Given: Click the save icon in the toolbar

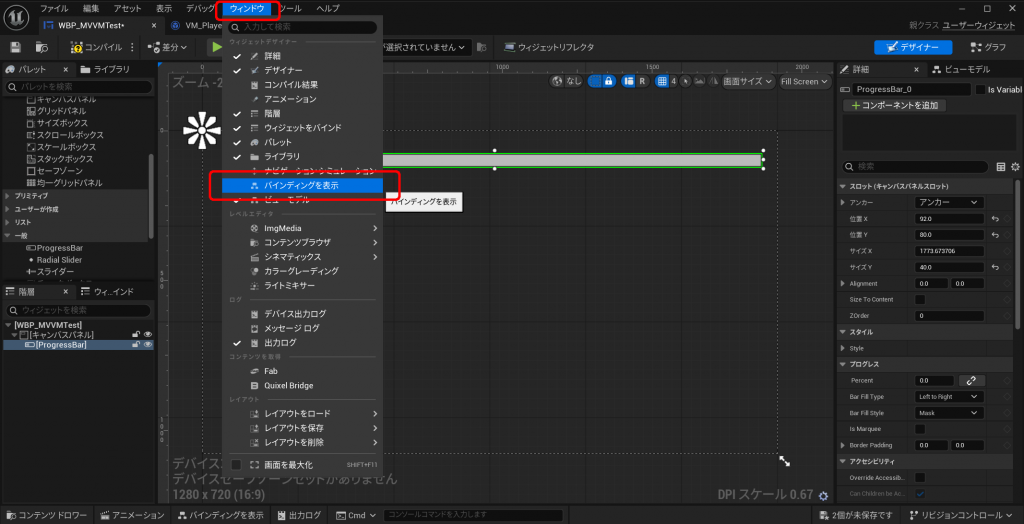Looking at the screenshot, I should pos(15,47).
